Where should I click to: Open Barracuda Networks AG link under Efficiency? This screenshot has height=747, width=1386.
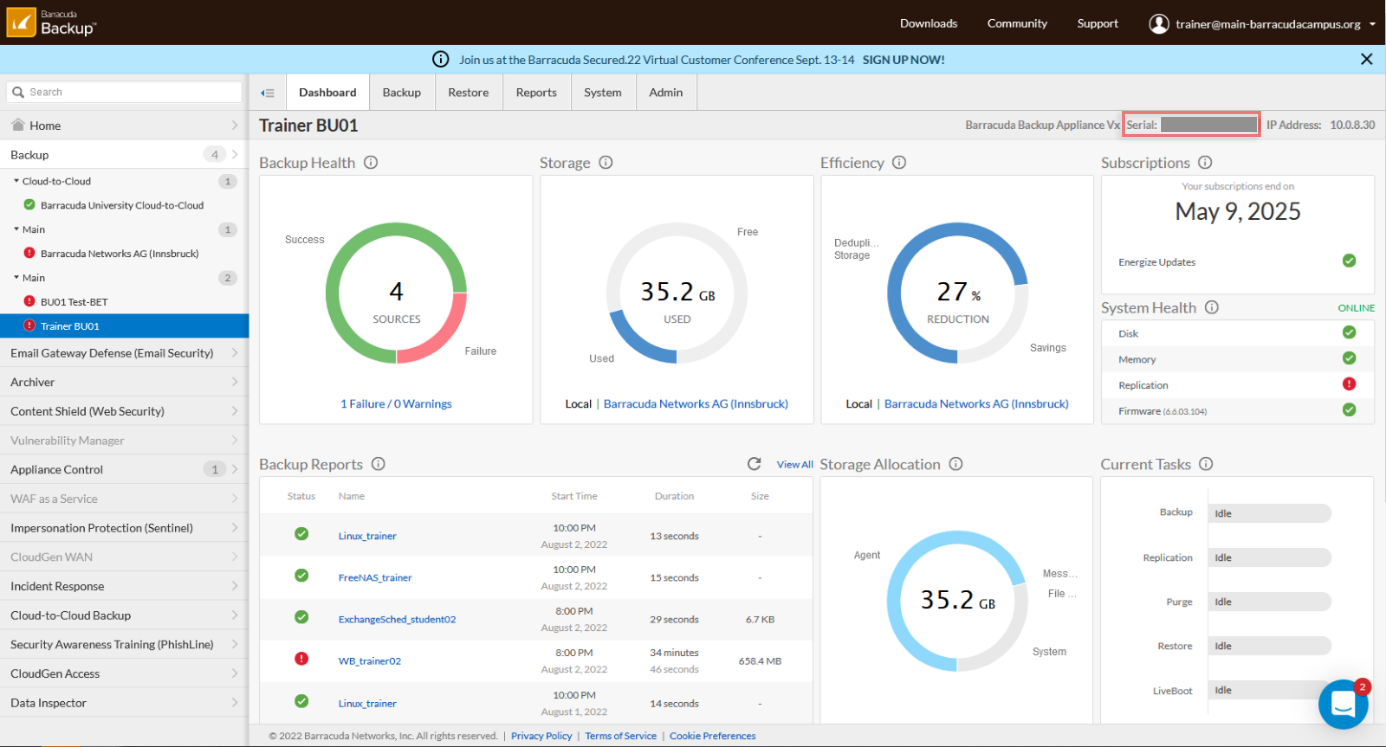pyautogui.click(x=976, y=404)
